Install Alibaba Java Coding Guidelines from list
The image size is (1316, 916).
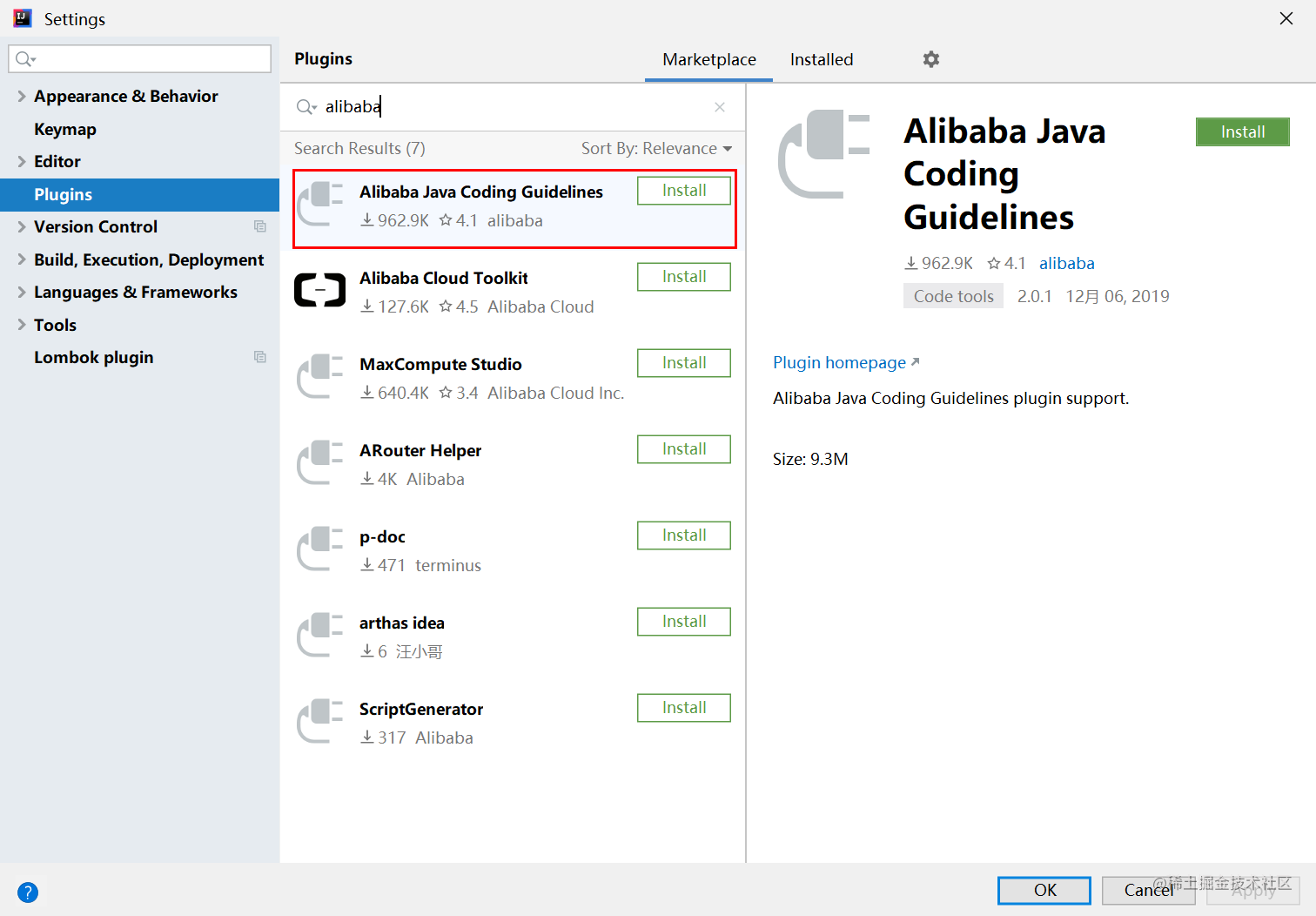click(684, 191)
